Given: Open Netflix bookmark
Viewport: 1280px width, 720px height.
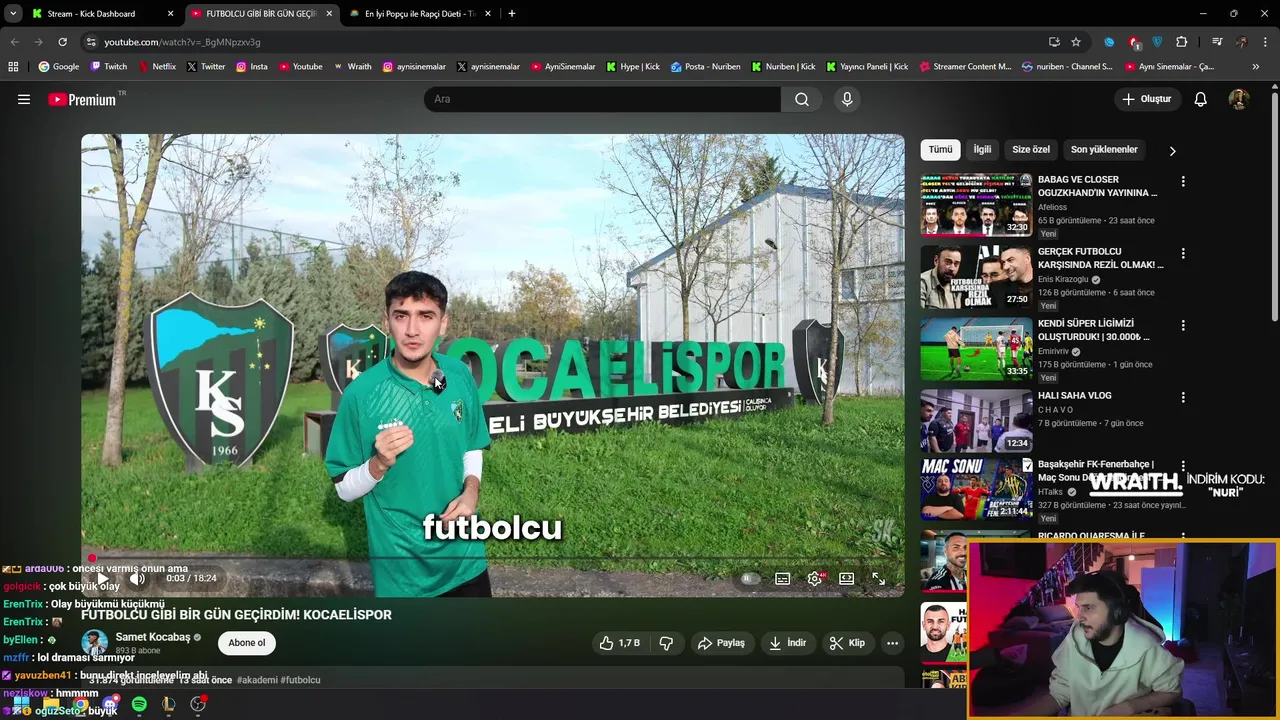Looking at the screenshot, I should click(x=157, y=67).
